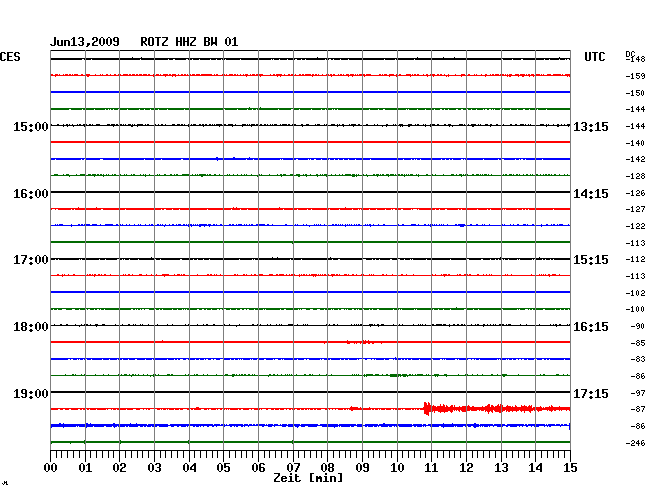650x494 pixels.
Task: Click the 13:15 UTC time label
Action: [x=591, y=127]
